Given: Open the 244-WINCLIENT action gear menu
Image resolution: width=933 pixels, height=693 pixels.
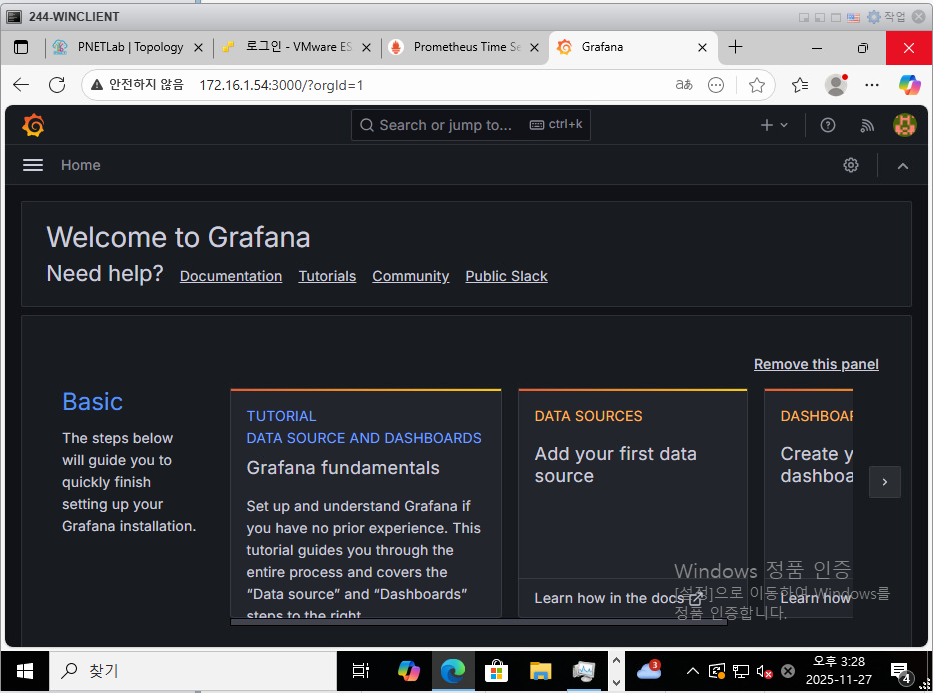Looking at the screenshot, I should [x=885, y=17].
